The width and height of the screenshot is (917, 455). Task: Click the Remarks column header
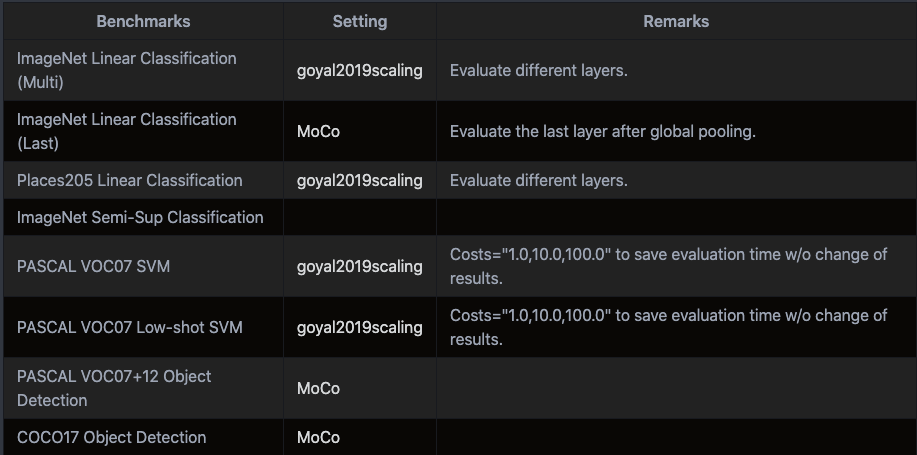676,21
